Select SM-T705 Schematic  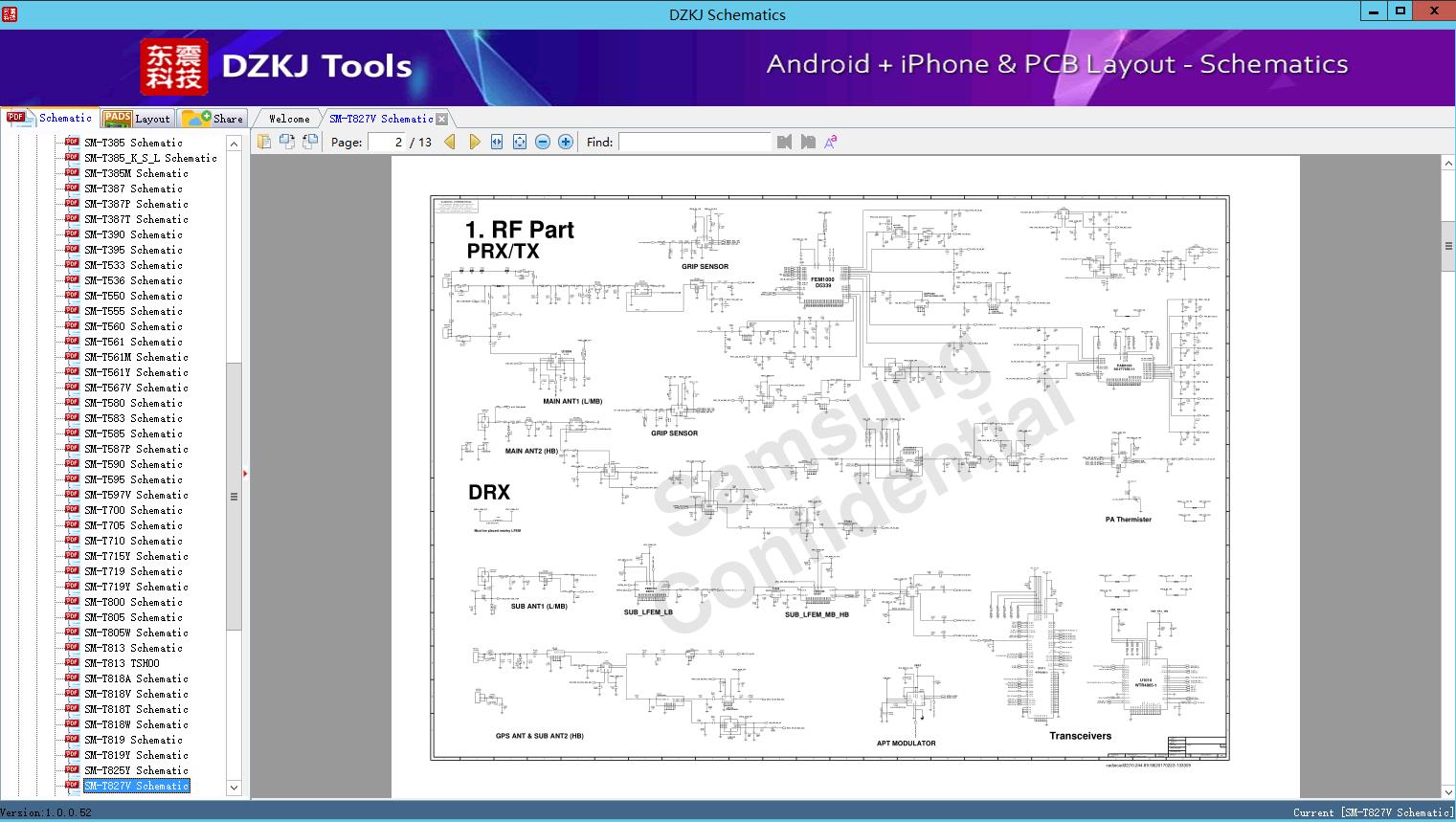(x=133, y=525)
